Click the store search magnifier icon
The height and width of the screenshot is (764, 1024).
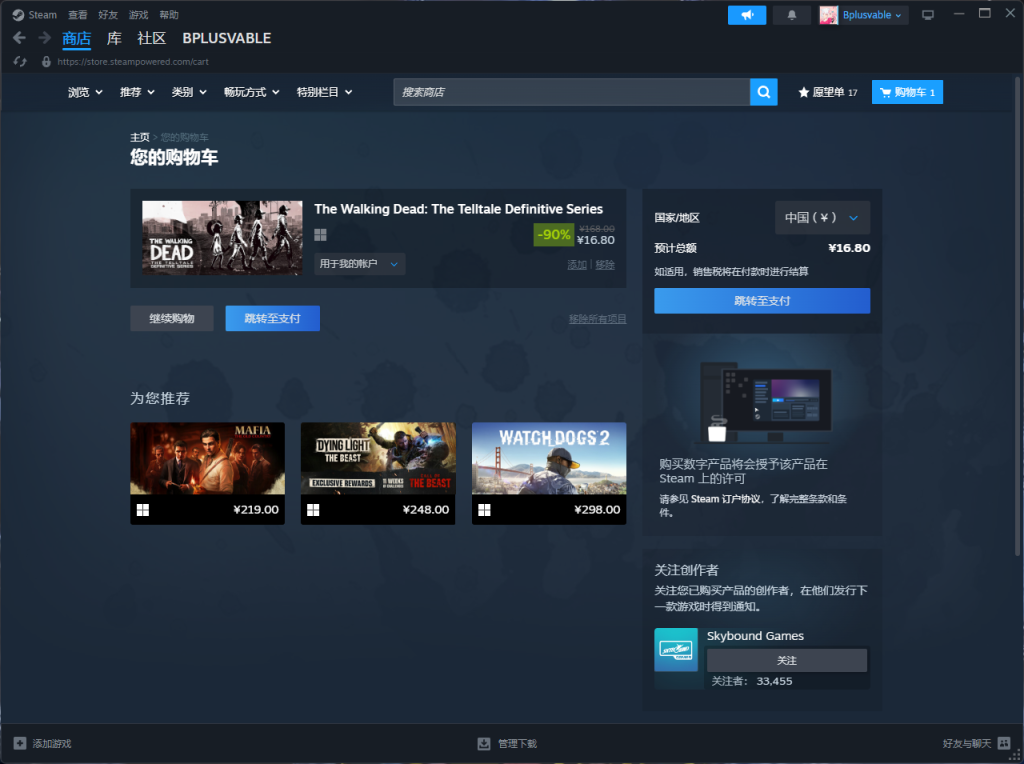tap(763, 91)
